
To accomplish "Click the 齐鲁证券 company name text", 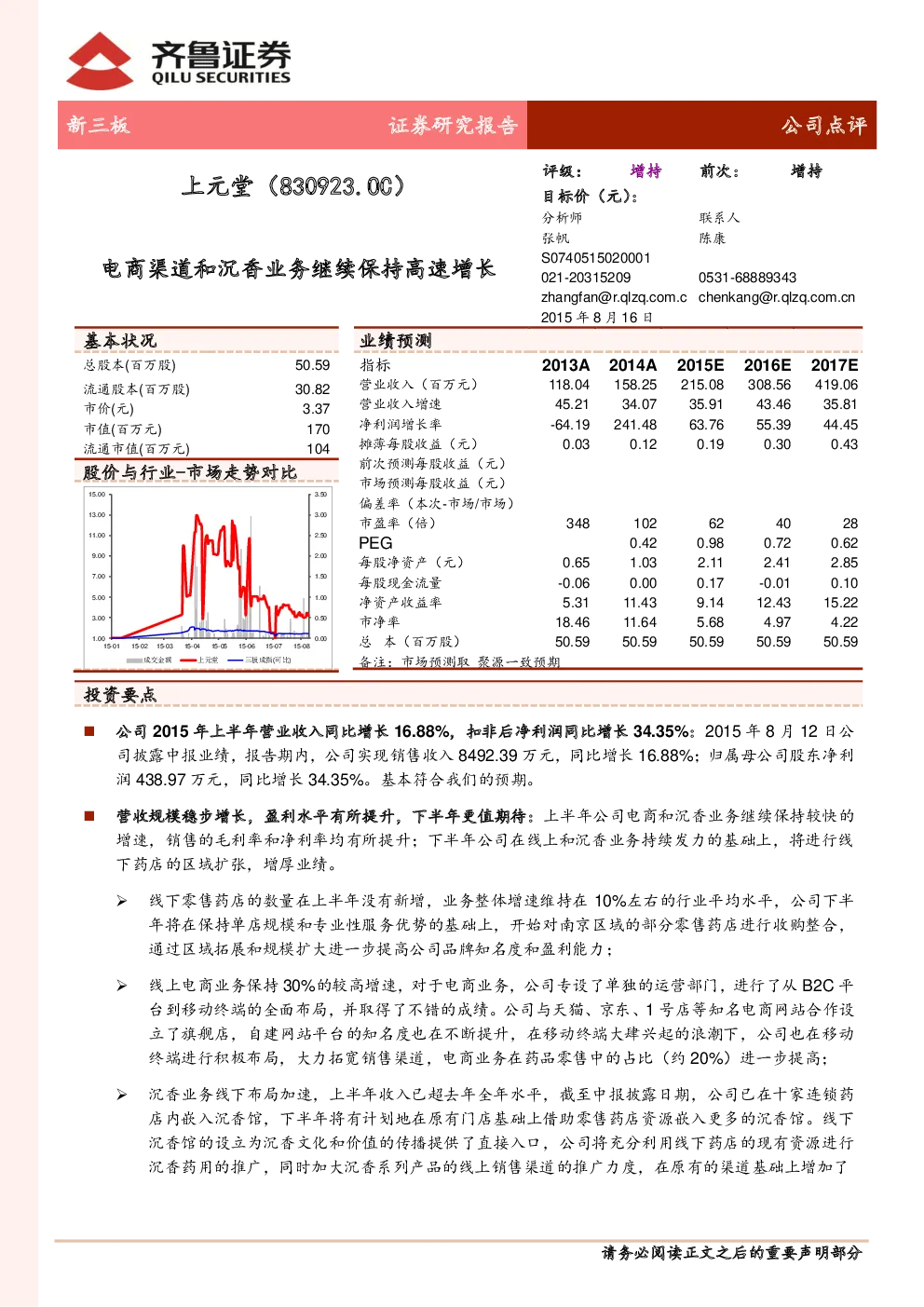I will point(221,54).
